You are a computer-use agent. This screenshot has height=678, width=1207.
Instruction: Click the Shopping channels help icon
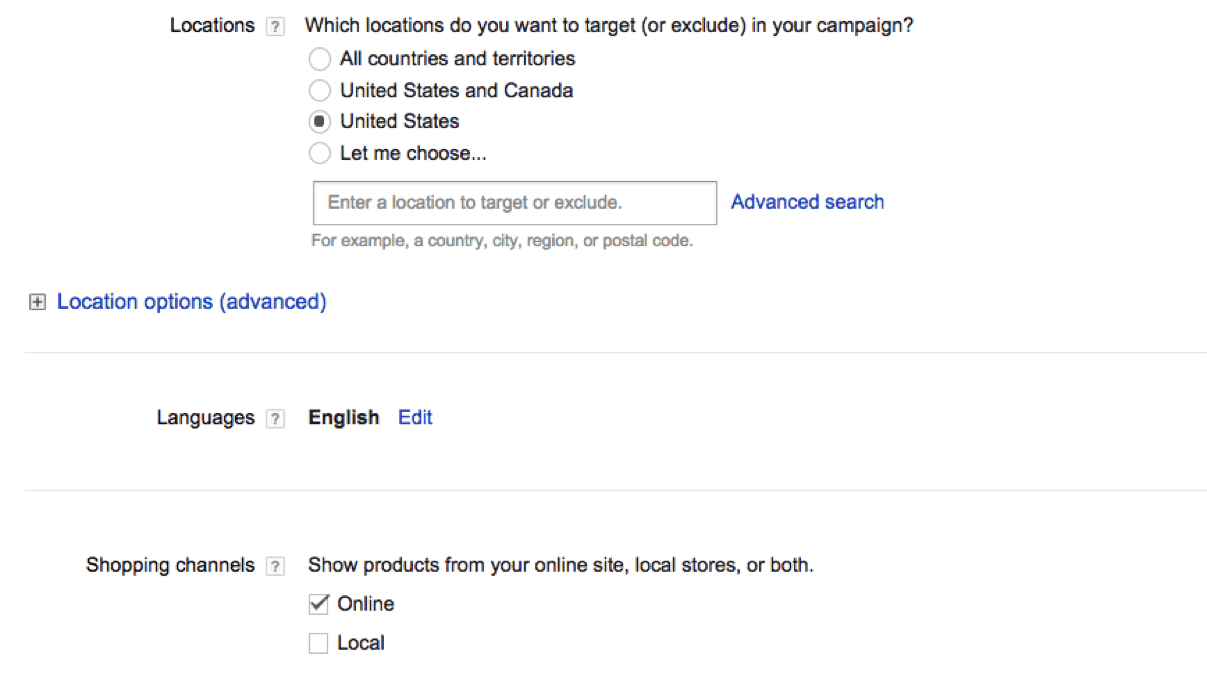click(x=275, y=567)
